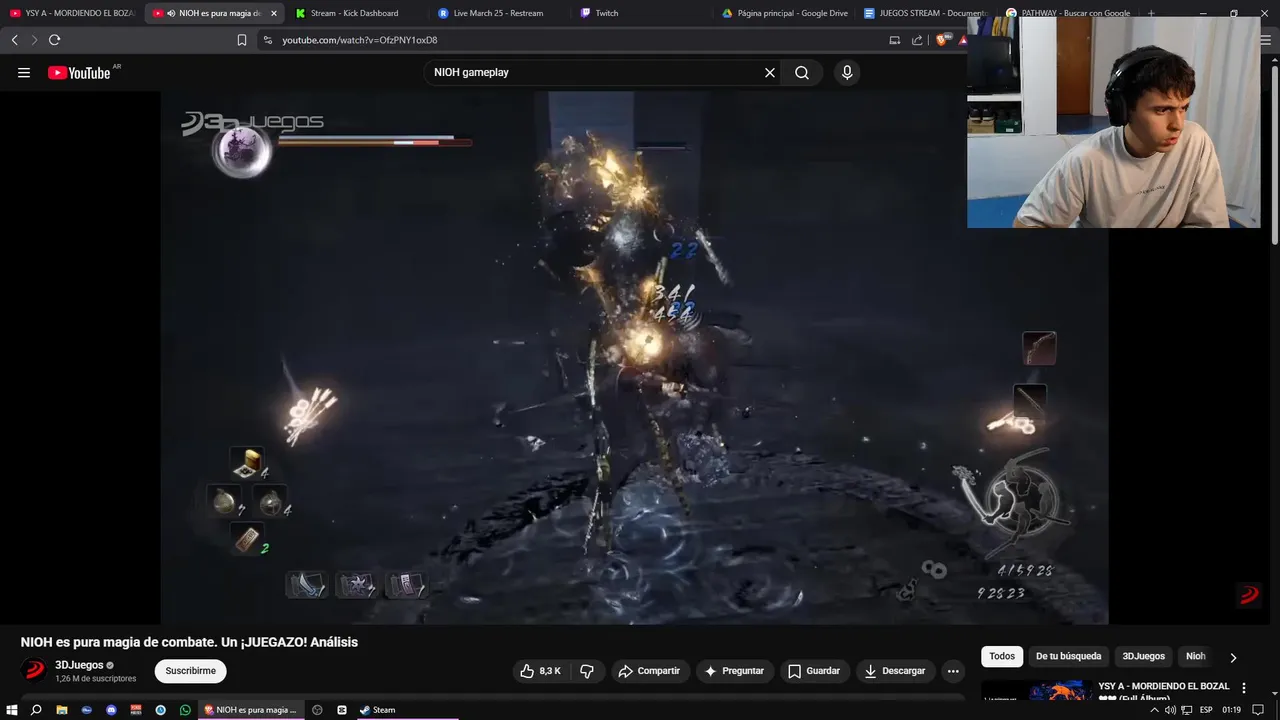Run search with magnifier button
The height and width of the screenshot is (720, 1280).
[x=802, y=72]
